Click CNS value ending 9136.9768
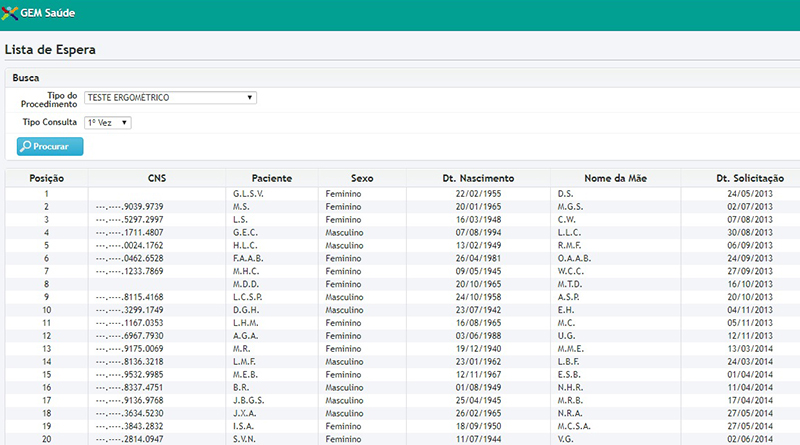The width and height of the screenshot is (800, 445). pos(130,401)
